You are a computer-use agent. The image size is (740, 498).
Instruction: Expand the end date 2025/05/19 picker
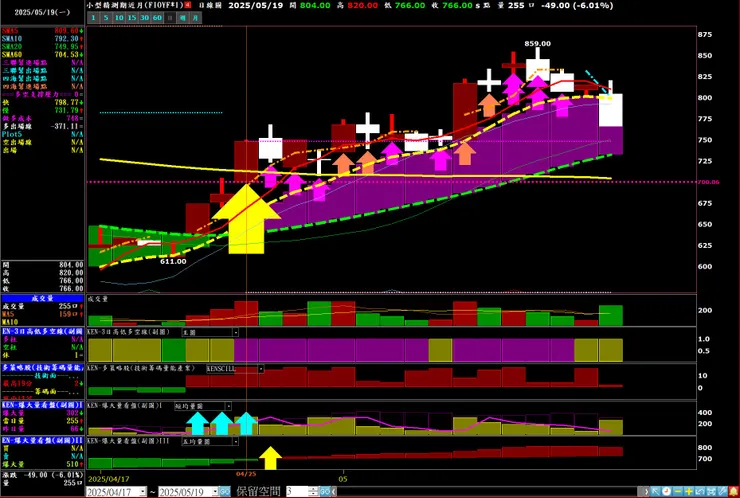click(215, 491)
